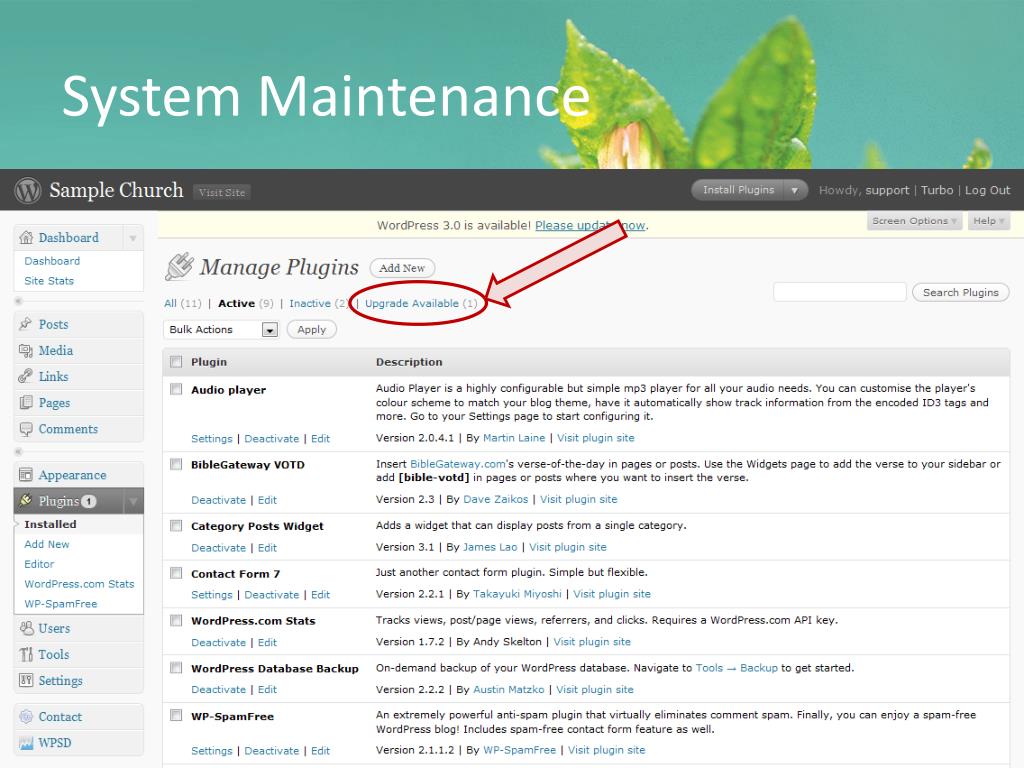Click the Please update now link

coord(591,225)
